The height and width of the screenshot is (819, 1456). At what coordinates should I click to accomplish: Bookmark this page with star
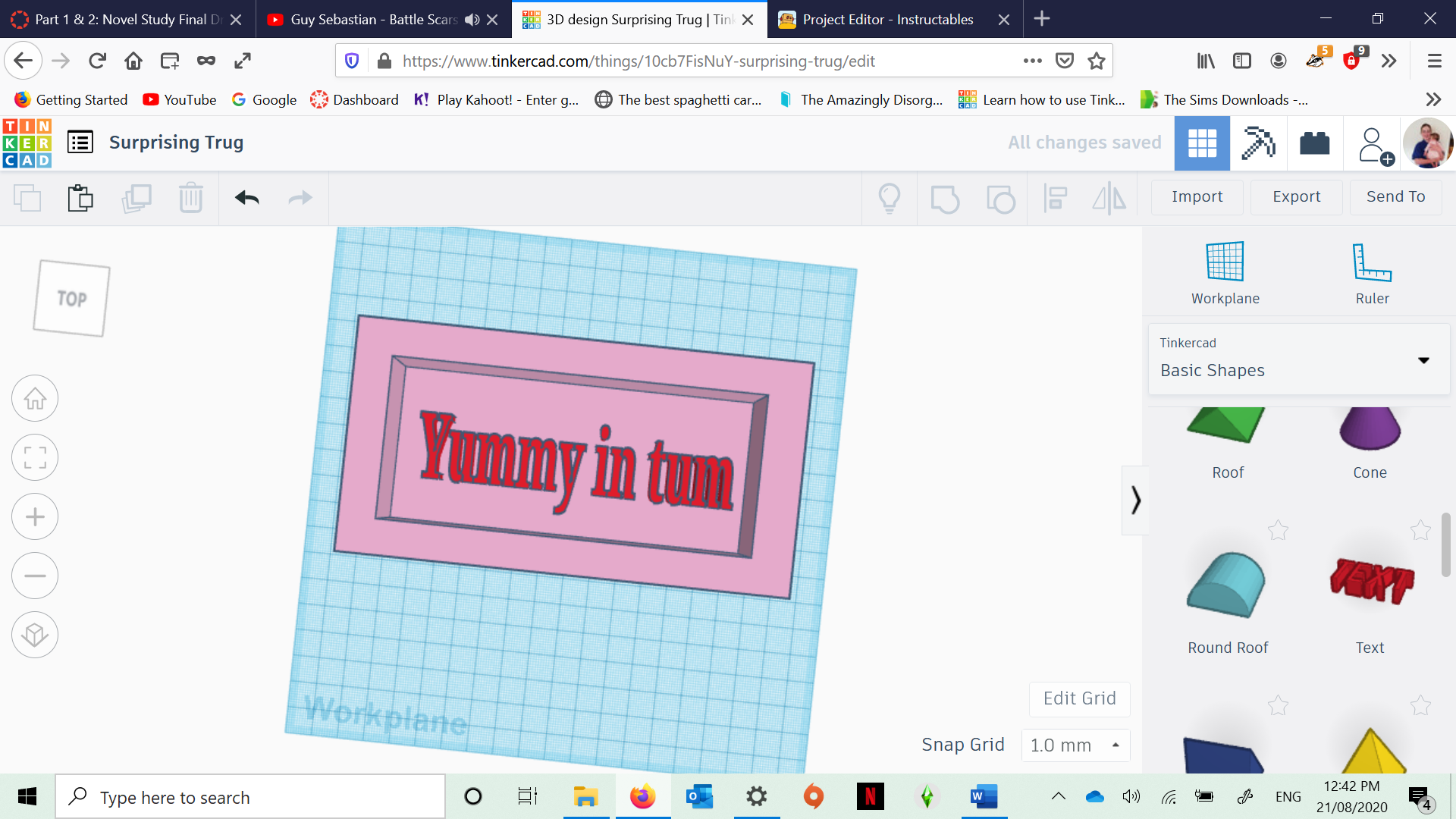1096,61
